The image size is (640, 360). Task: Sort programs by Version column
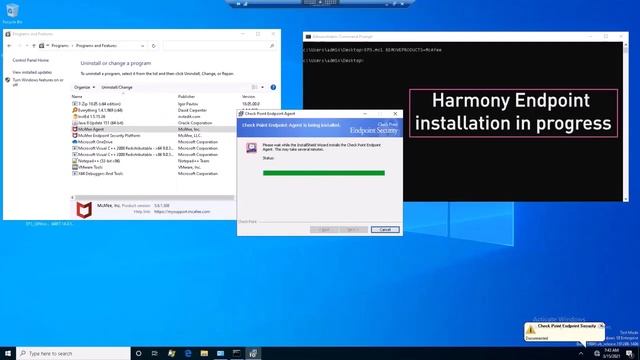pyautogui.click(x=249, y=96)
